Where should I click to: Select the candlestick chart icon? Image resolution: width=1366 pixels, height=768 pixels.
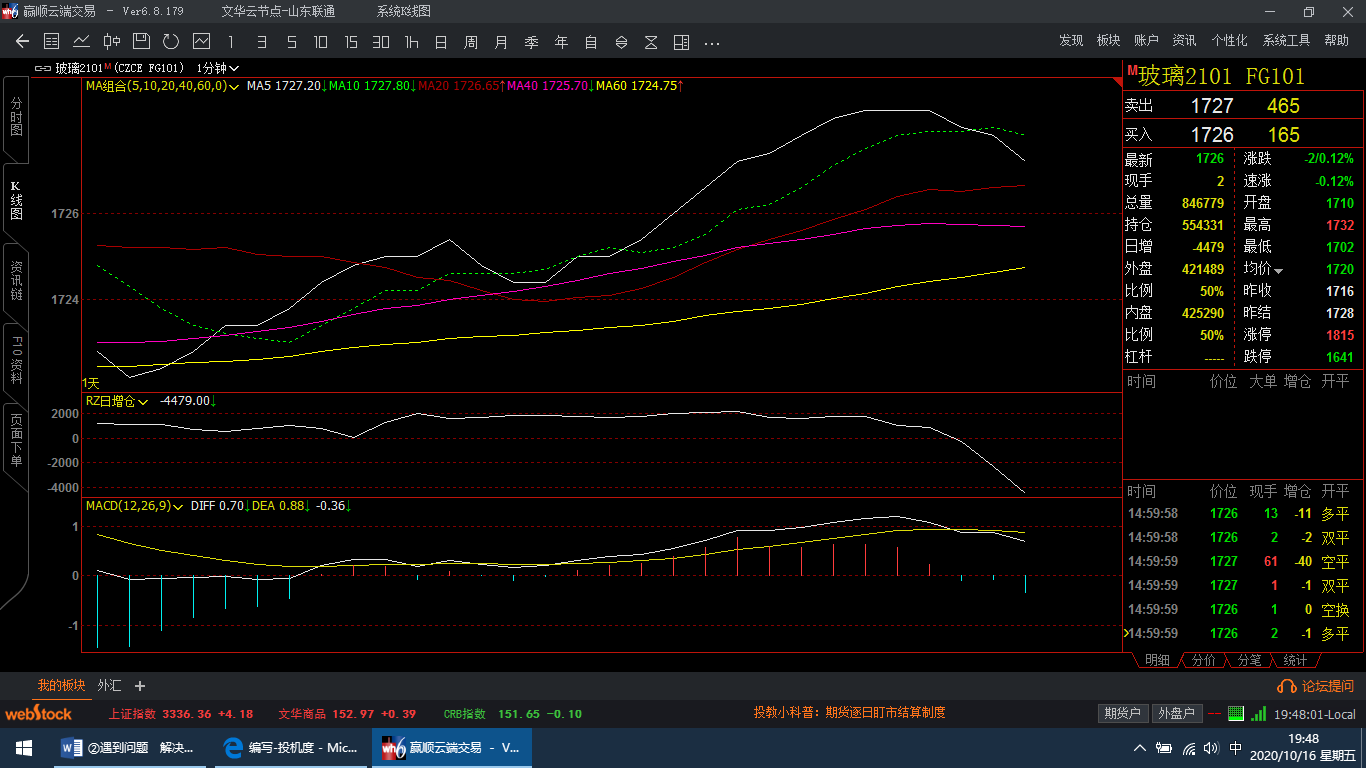coord(112,42)
